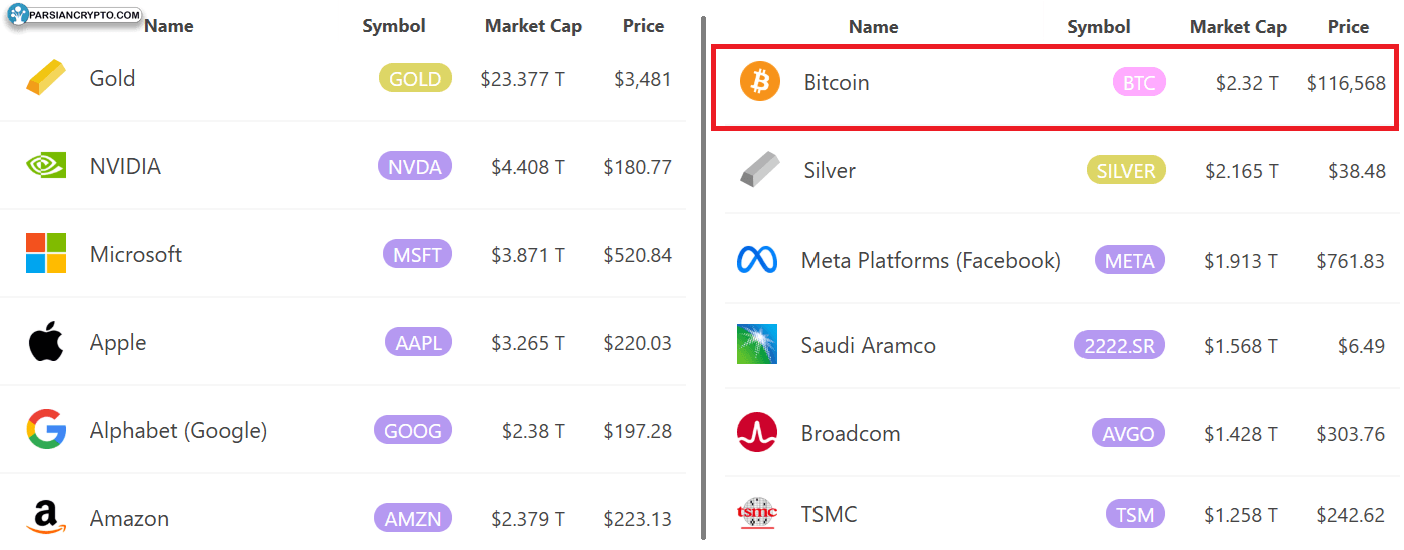
Task: Click the Meta Platforms infinity logo
Action: pos(757,260)
